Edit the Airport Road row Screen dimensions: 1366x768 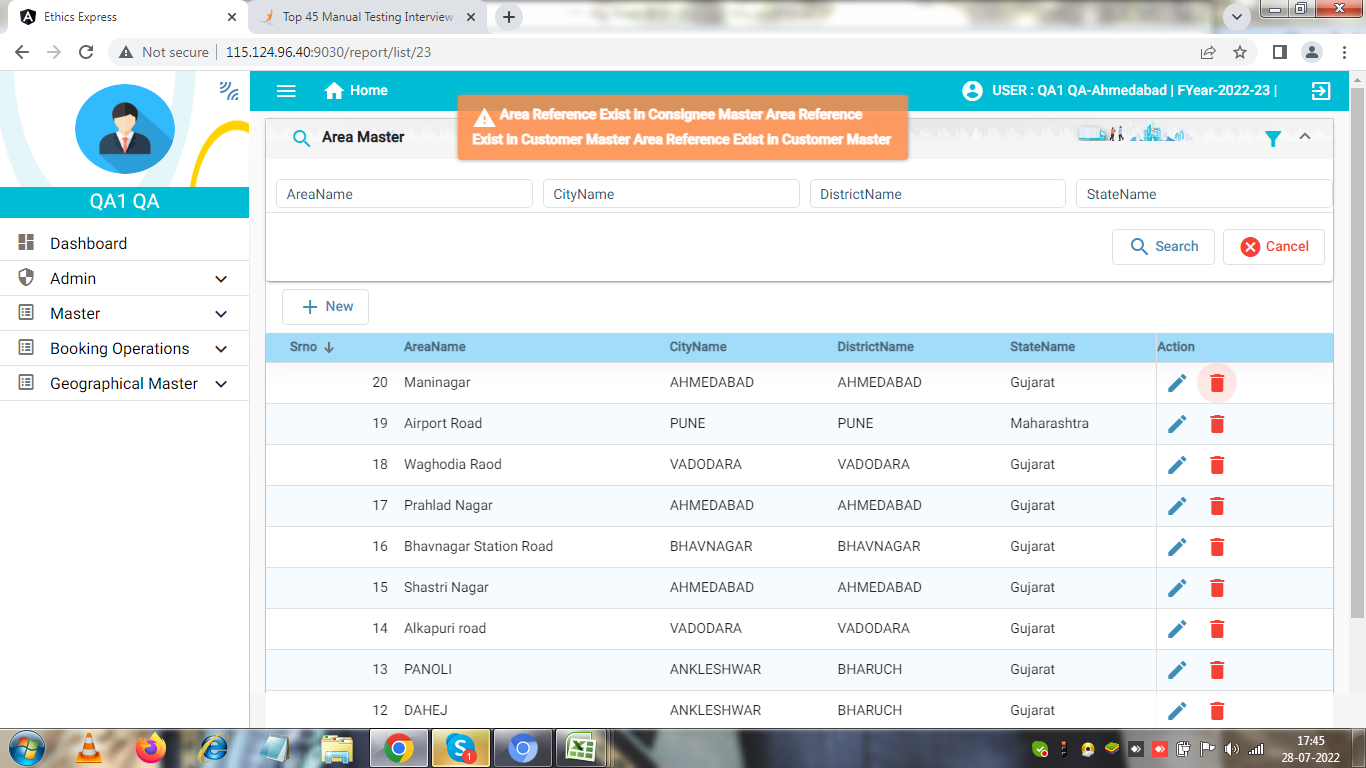pos(1177,424)
